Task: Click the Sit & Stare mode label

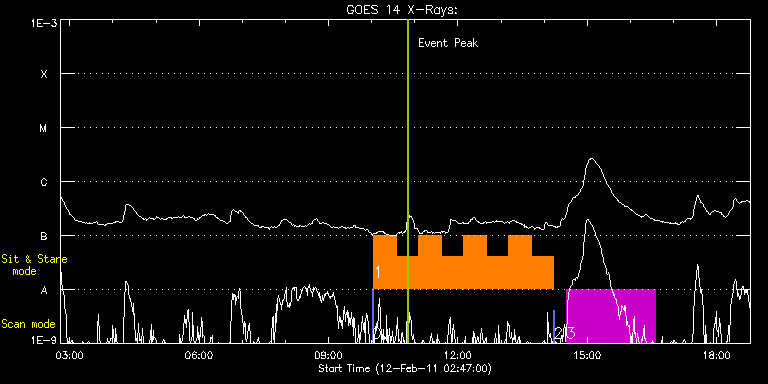Action: tap(34, 265)
